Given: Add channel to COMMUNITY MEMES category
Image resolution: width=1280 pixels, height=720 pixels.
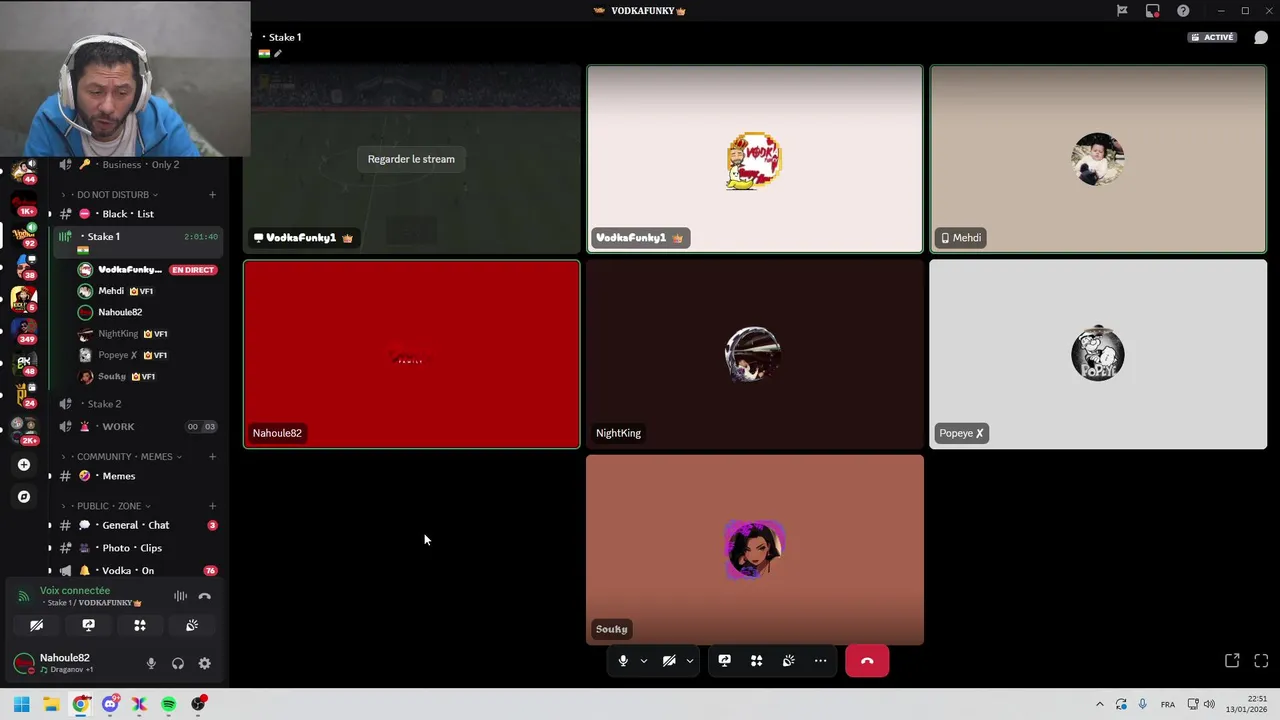Looking at the screenshot, I should (x=212, y=457).
